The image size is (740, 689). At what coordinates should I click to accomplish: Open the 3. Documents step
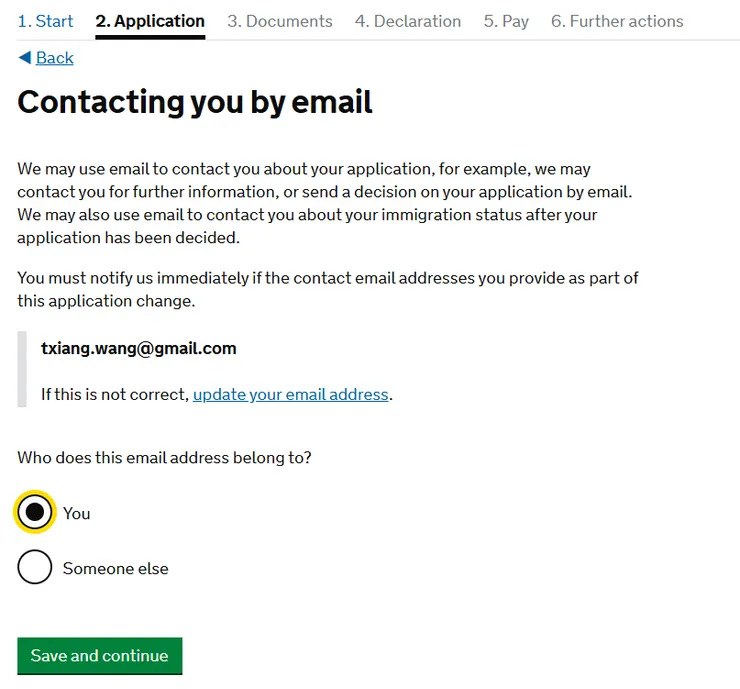pos(279,21)
